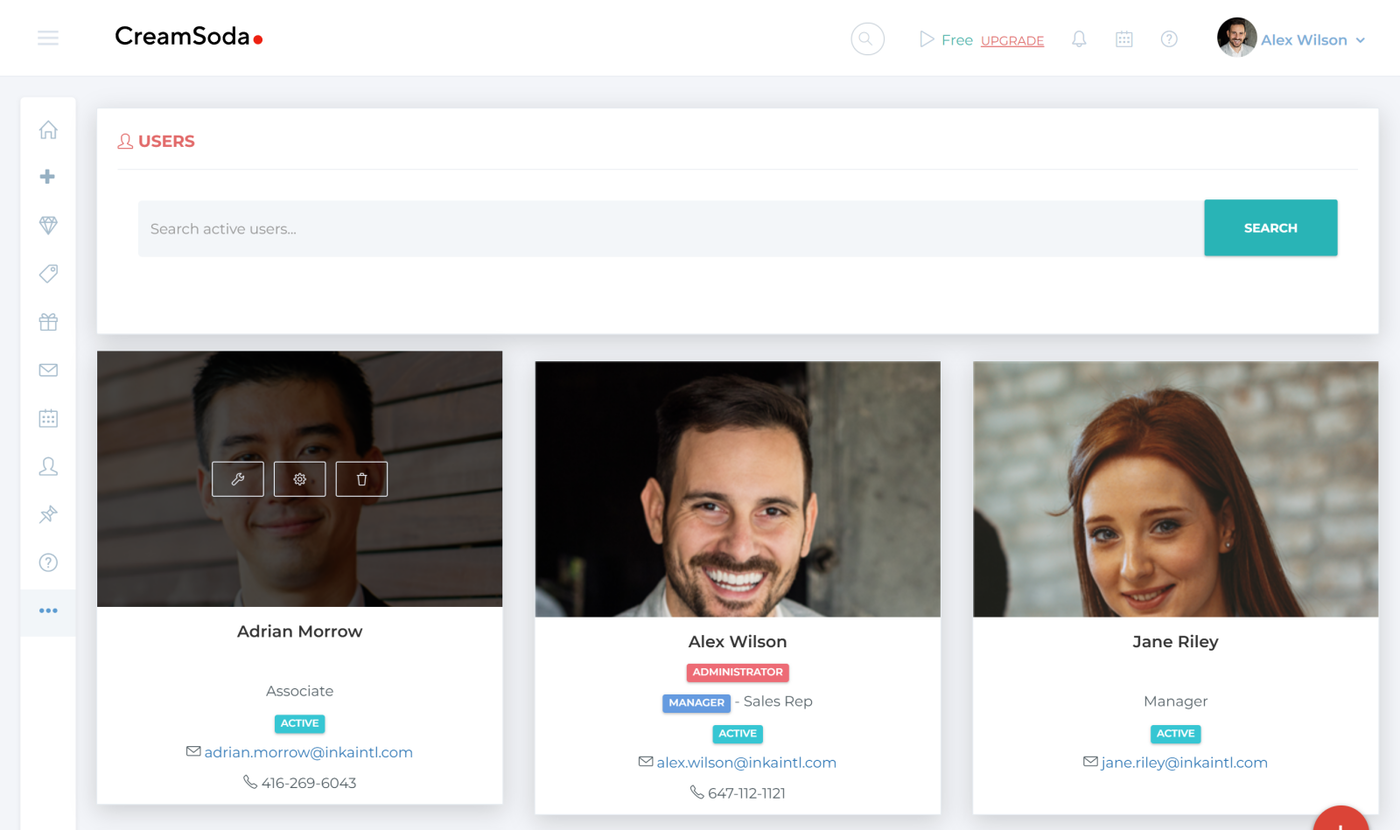
Task: Email adrian.morrow@inkaintl.com
Action: pos(308,752)
